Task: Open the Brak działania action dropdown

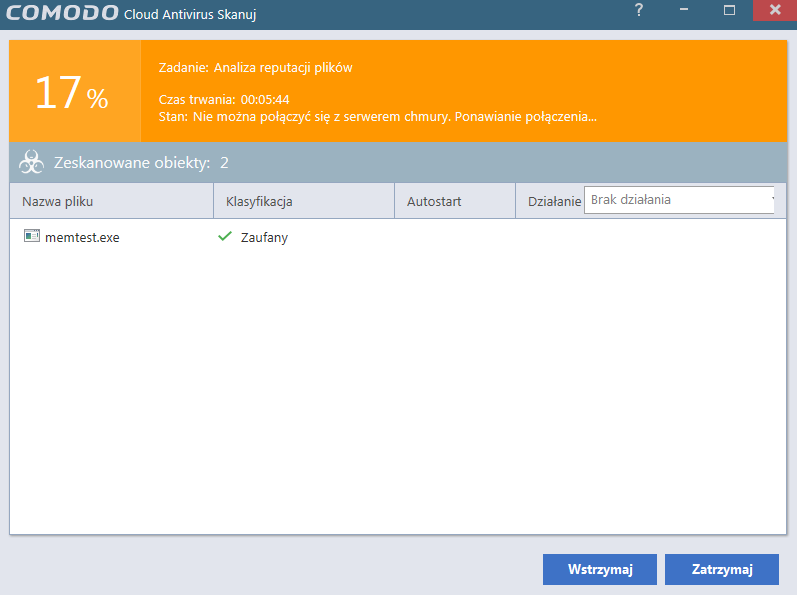Action: coord(680,200)
